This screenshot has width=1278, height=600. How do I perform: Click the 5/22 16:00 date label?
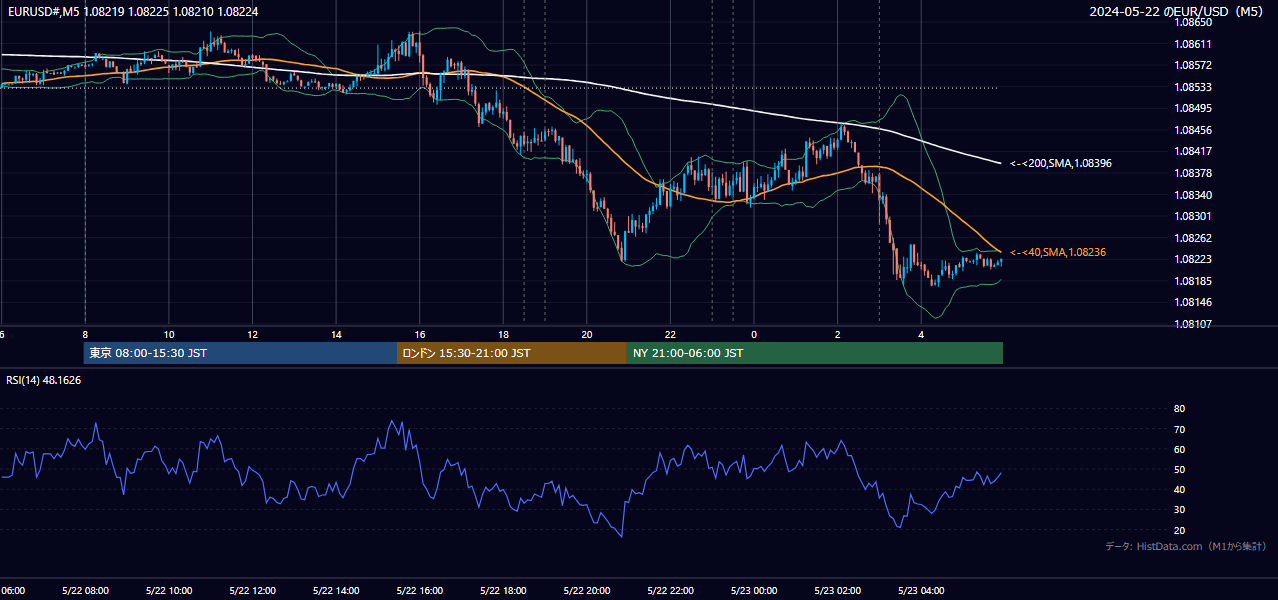coord(420,590)
